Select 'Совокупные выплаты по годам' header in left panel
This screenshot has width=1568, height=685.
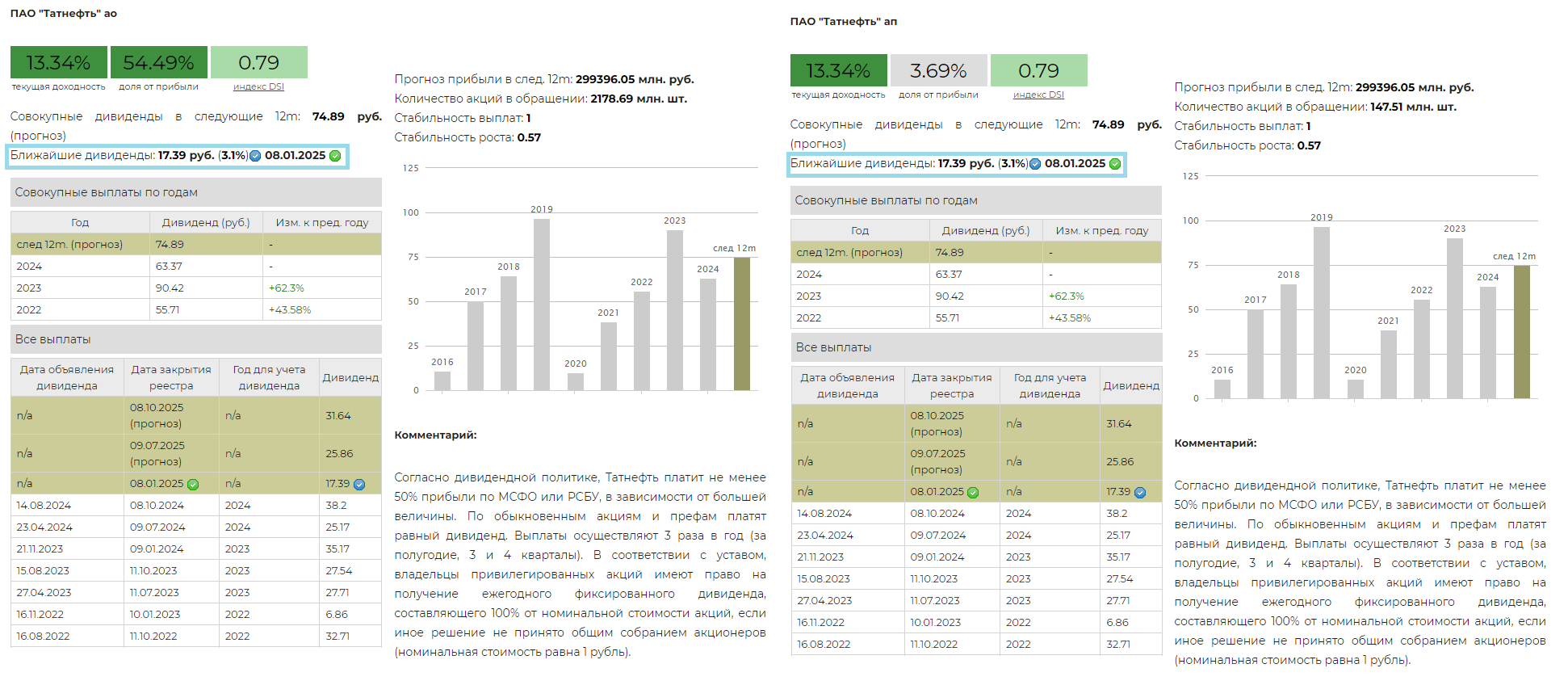click(x=195, y=192)
